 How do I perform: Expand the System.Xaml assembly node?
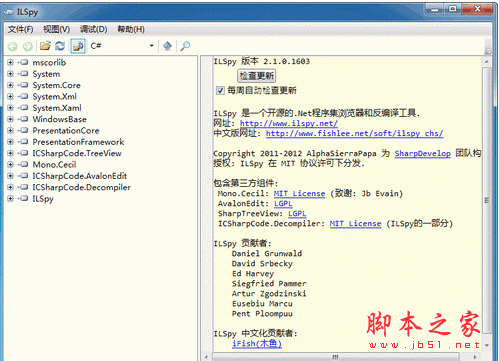(x=10, y=108)
